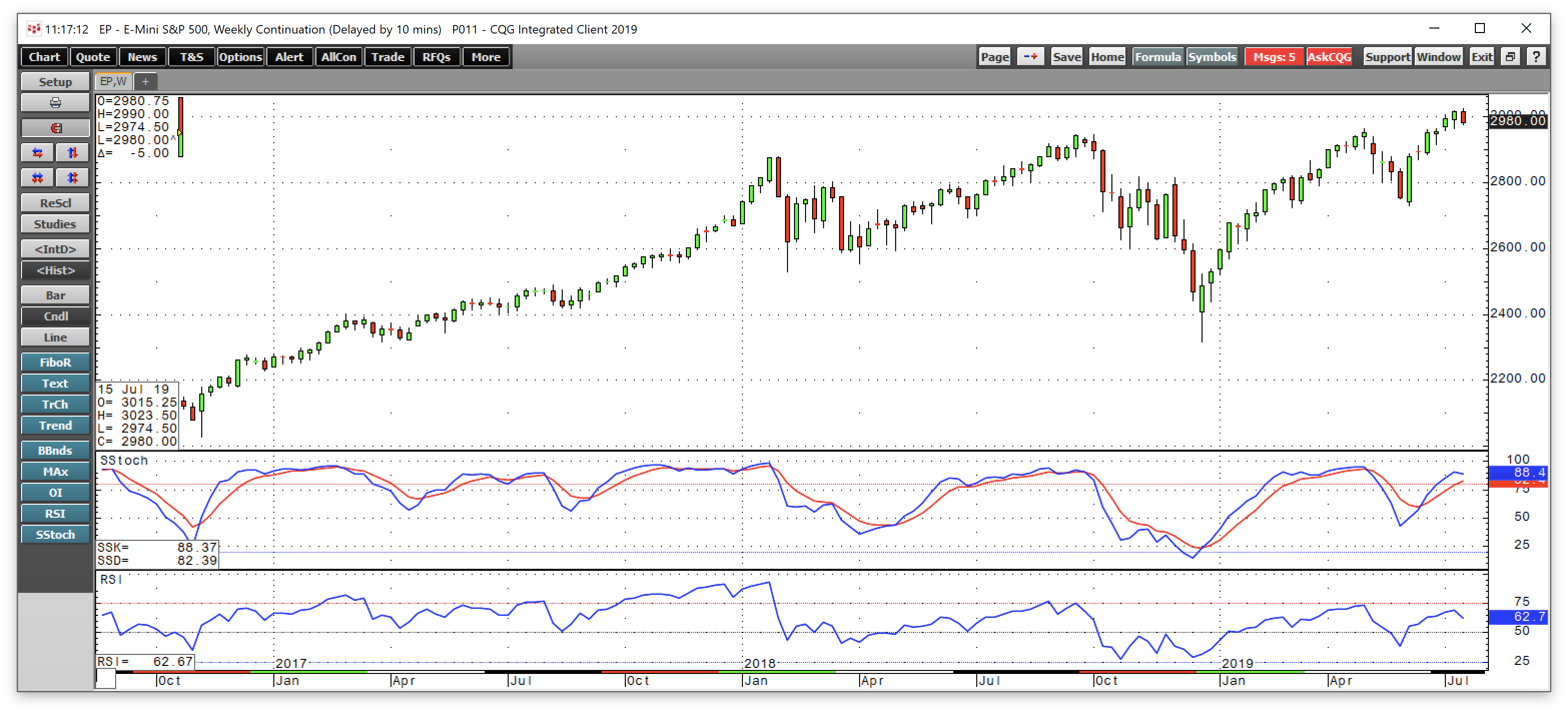Open the Support menu
This screenshot has width=1568, height=713.
pos(1387,57)
